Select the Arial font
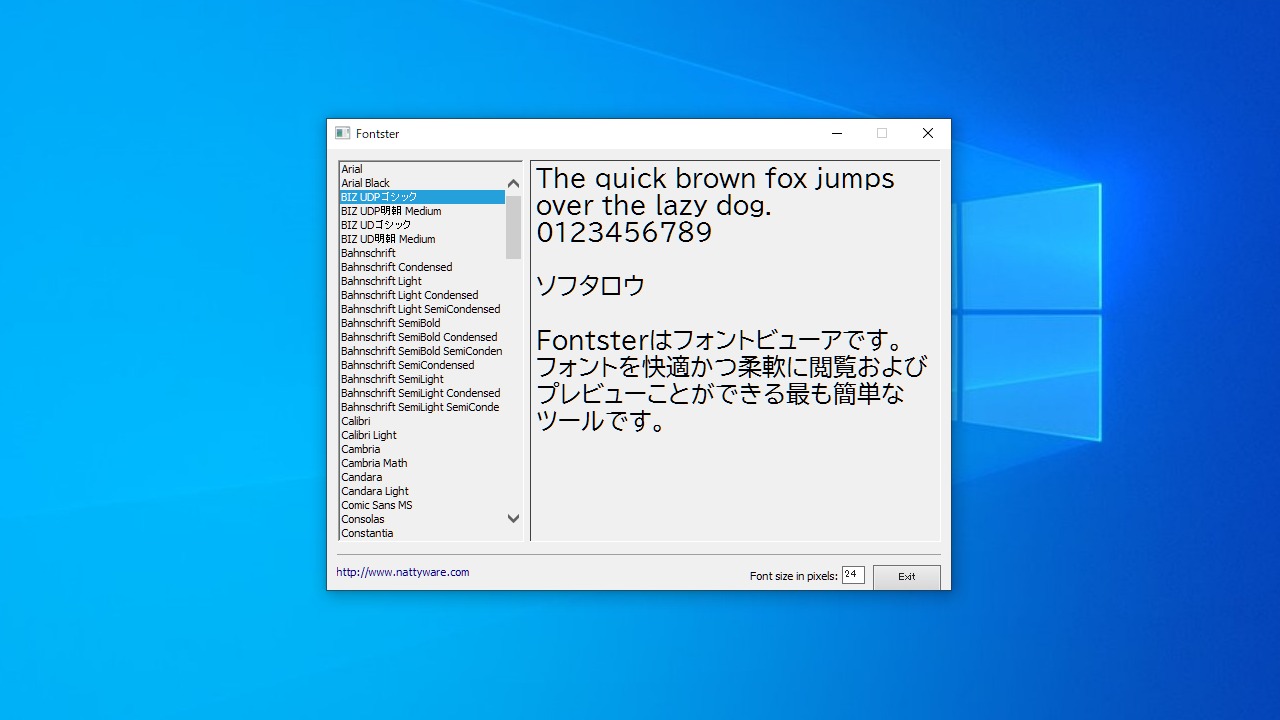The height and width of the screenshot is (720, 1280). 422,169
